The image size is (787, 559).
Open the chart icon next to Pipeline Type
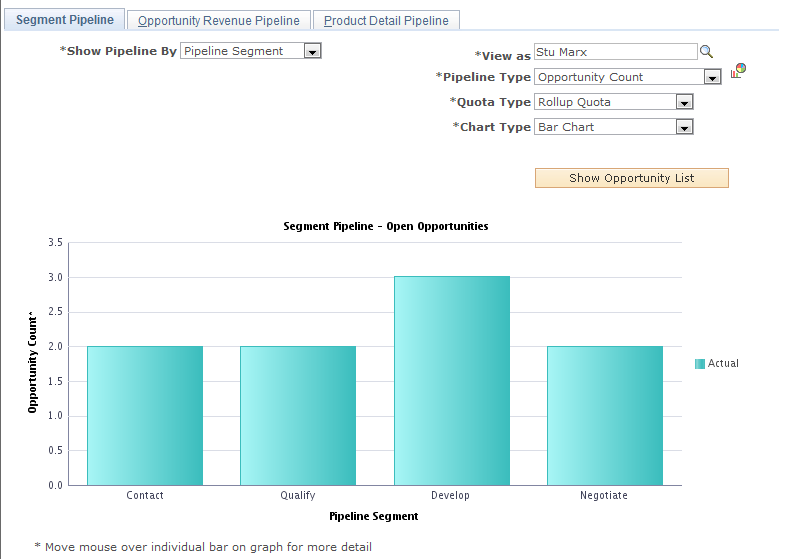tap(738, 70)
